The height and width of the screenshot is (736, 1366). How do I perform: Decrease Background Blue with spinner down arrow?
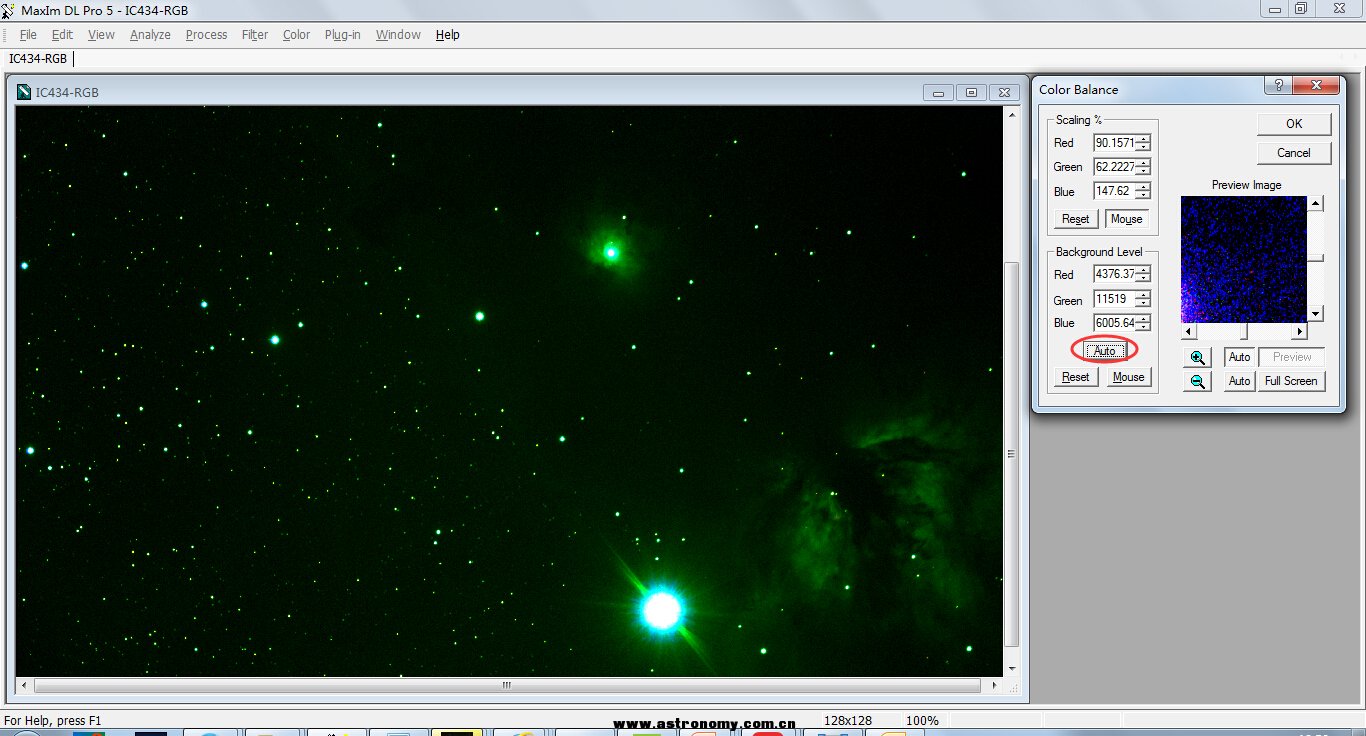coord(1143,328)
